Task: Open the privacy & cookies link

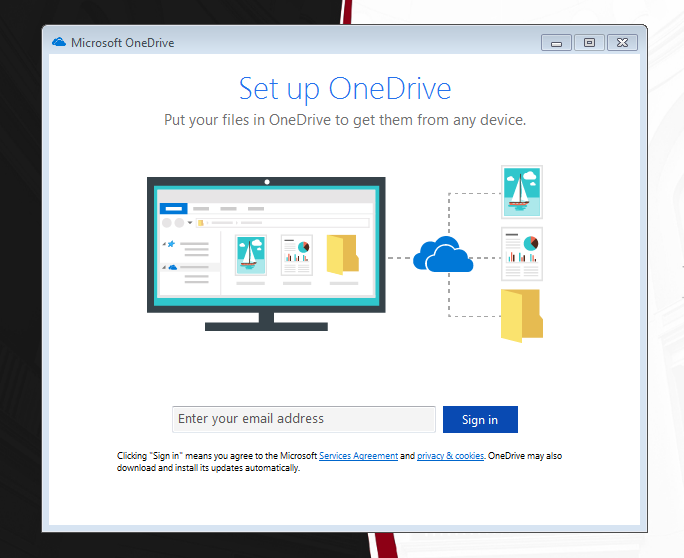Action: [450, 455]
